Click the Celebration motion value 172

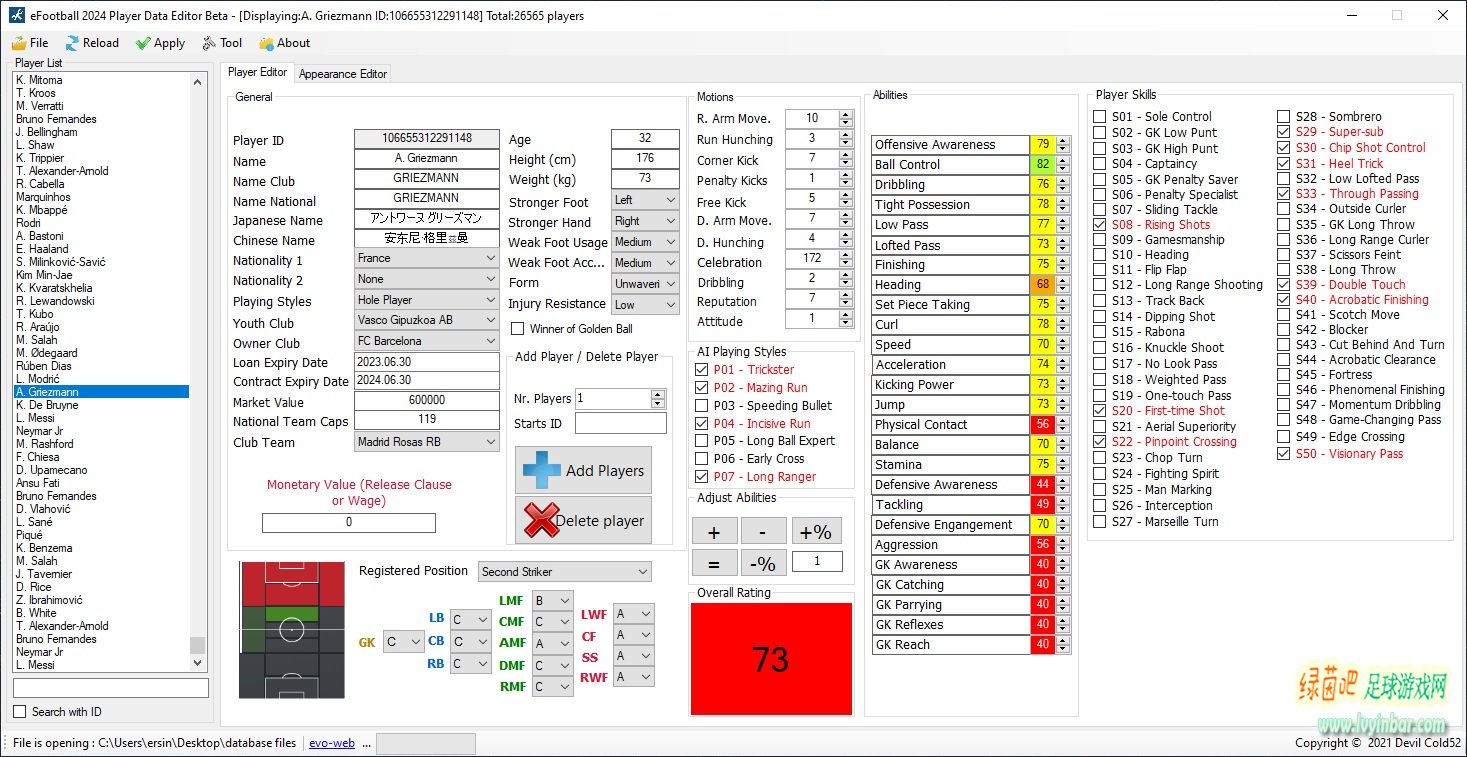[812, 260]
